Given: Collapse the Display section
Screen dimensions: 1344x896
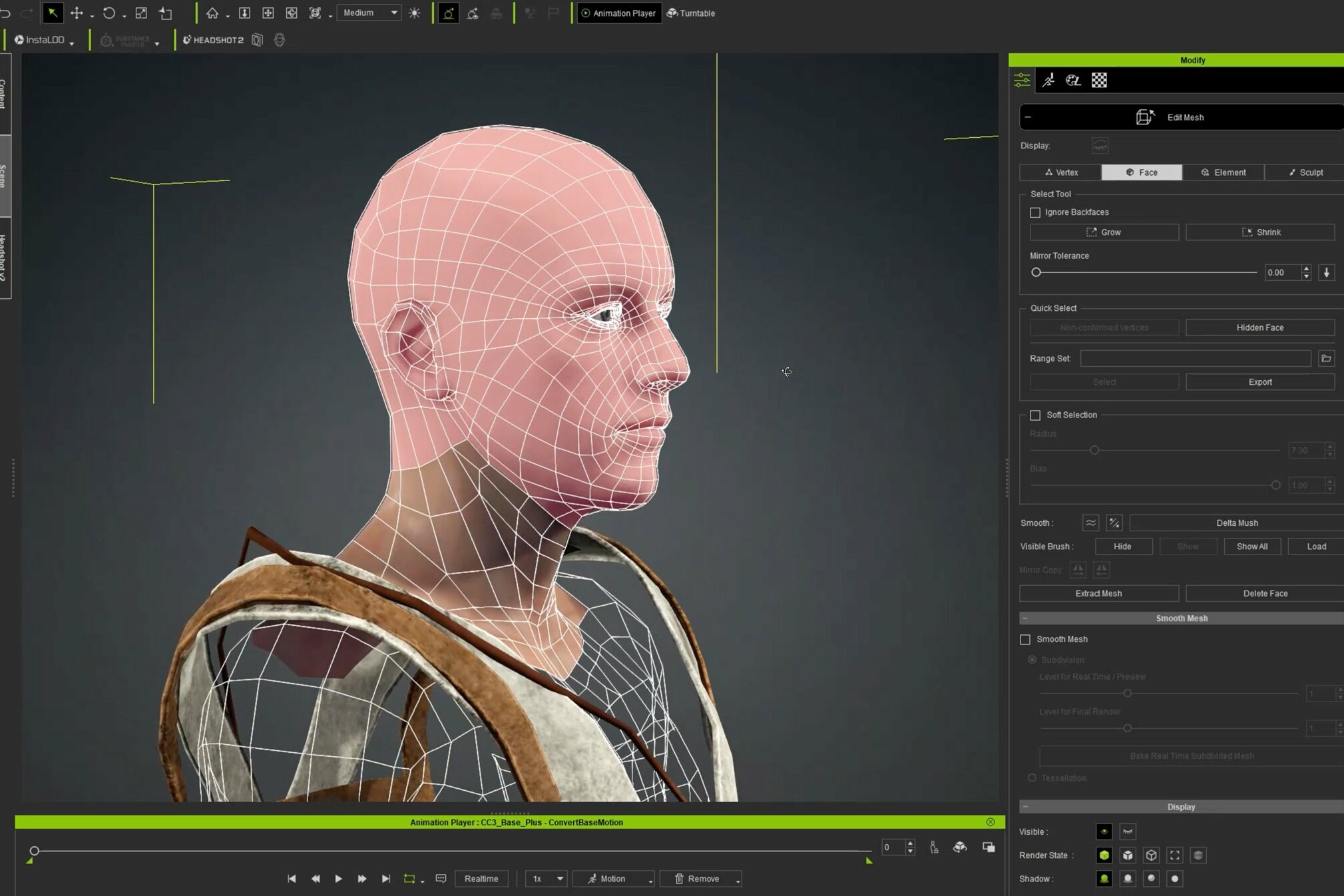Looking at the screenshot, I should tap(1025, 807).
